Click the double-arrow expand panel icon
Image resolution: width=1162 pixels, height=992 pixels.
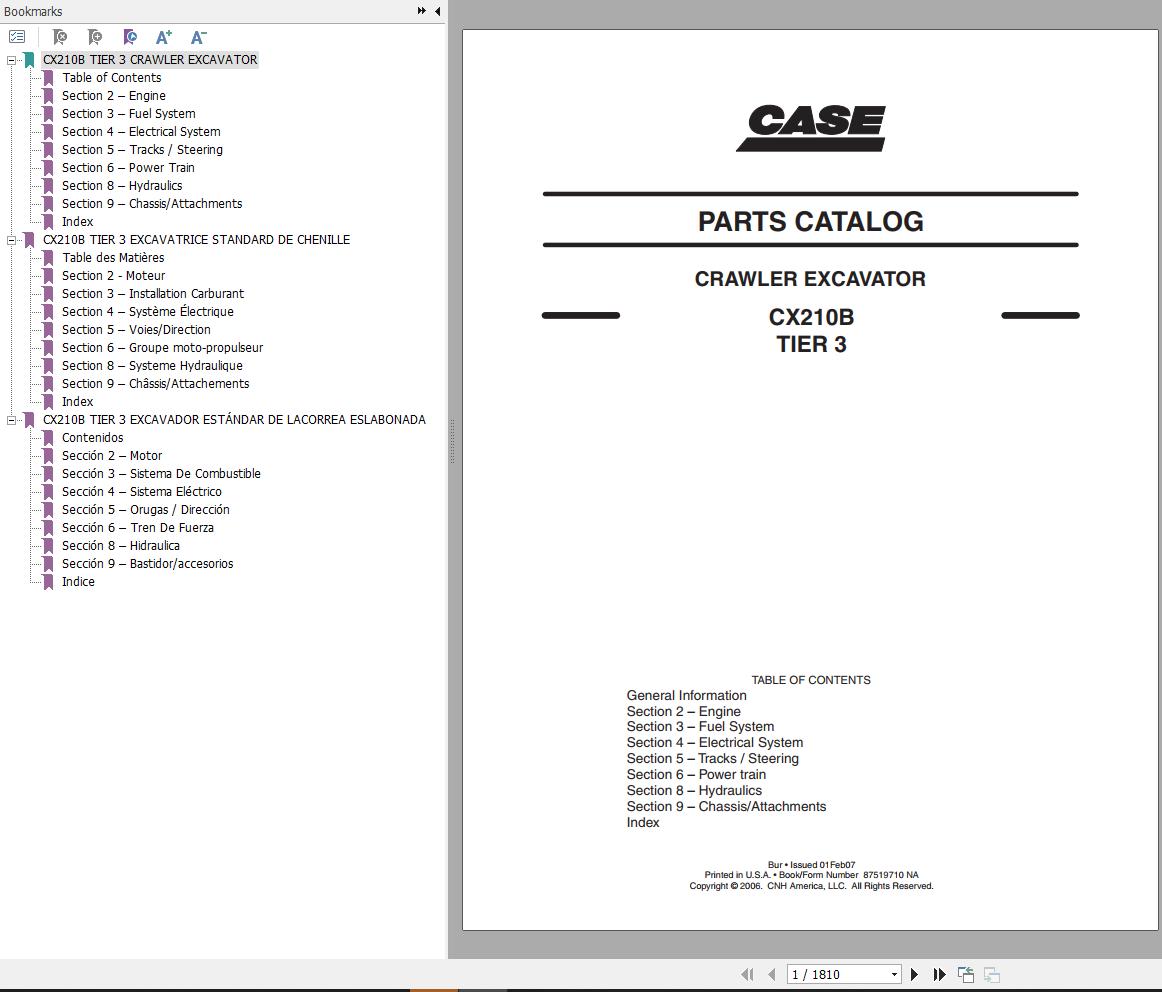coord(422,11)
